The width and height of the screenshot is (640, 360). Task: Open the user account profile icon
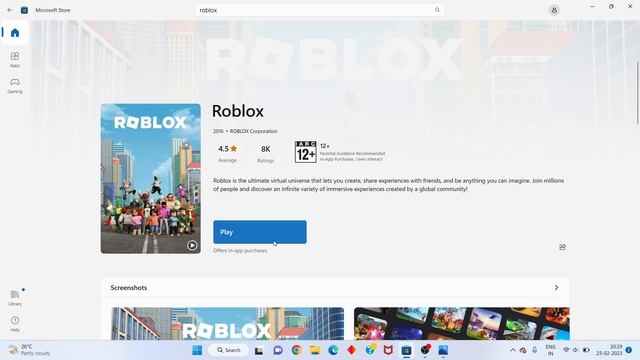[554, 10]
